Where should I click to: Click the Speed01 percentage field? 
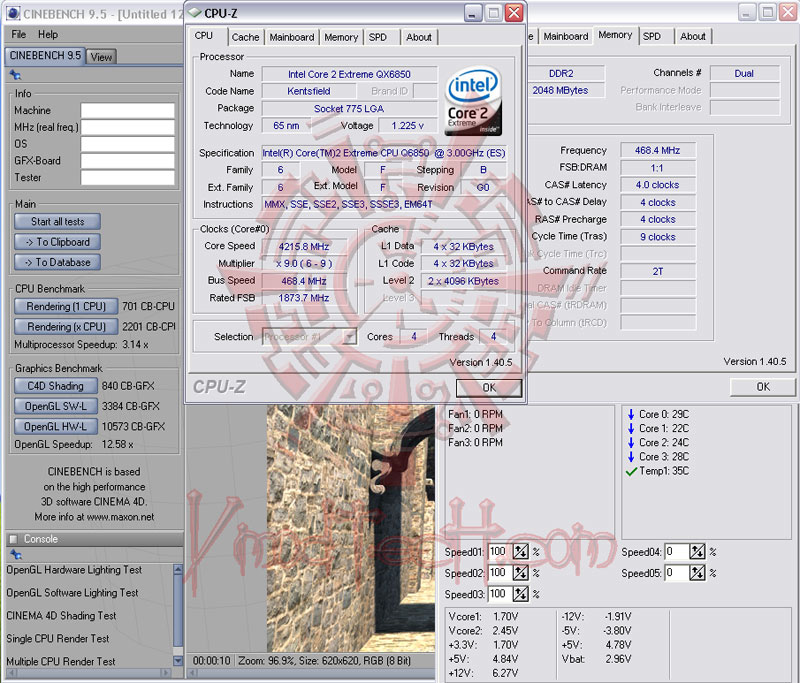click(499, 551)
